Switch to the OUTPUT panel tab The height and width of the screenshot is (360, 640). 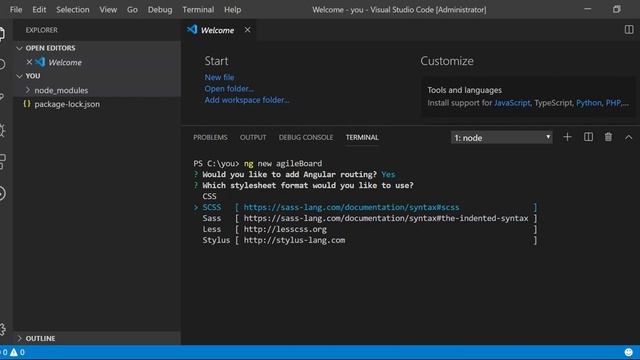coord(253,138)
